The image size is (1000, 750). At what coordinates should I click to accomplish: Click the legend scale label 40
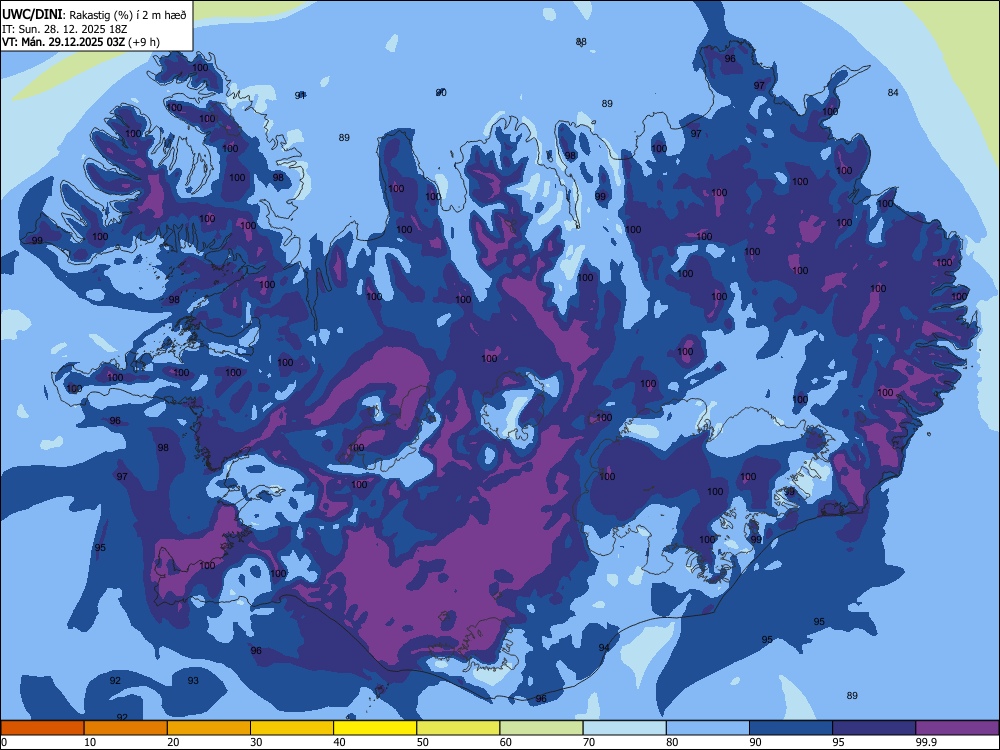pos(340,742)
